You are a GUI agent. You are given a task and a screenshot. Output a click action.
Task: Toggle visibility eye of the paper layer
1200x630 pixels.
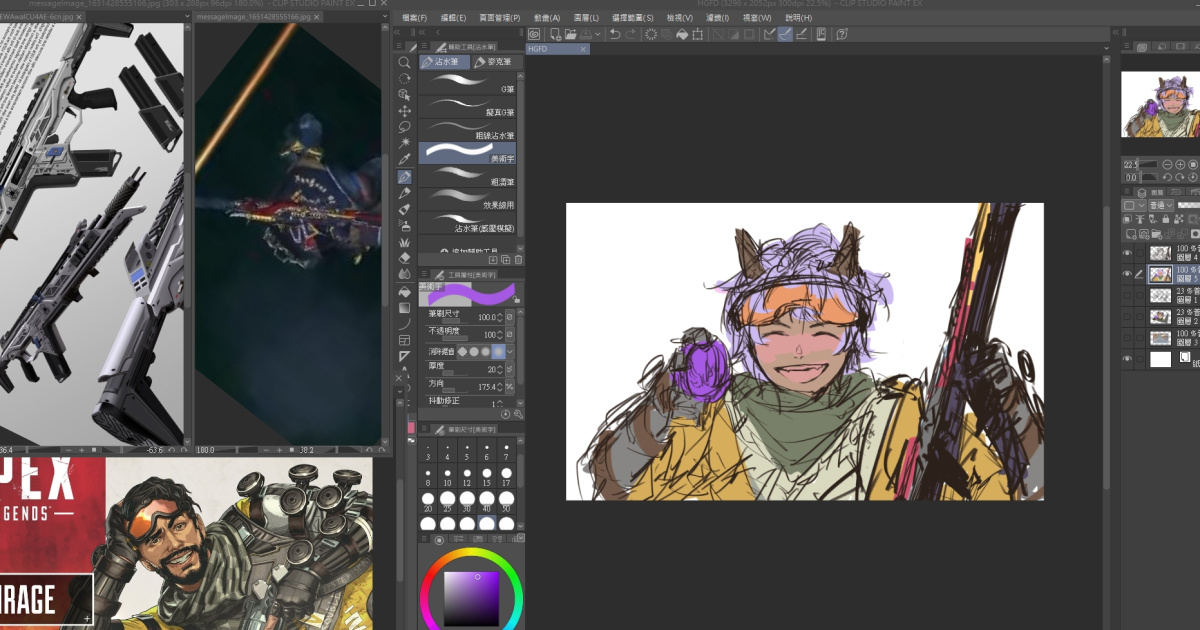[x=1127, y=359]
